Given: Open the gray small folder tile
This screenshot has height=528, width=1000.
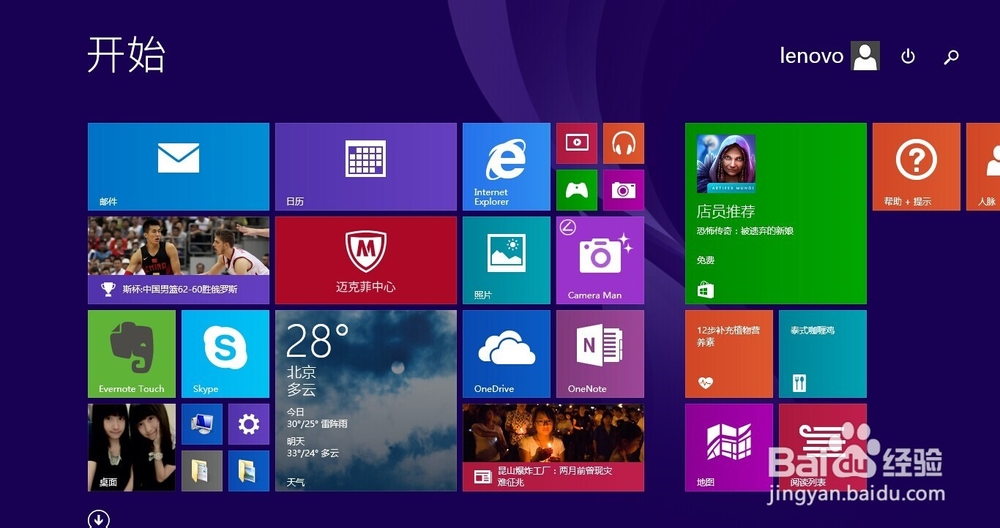Looking at the screenshot, I should [x=202, y=471].
